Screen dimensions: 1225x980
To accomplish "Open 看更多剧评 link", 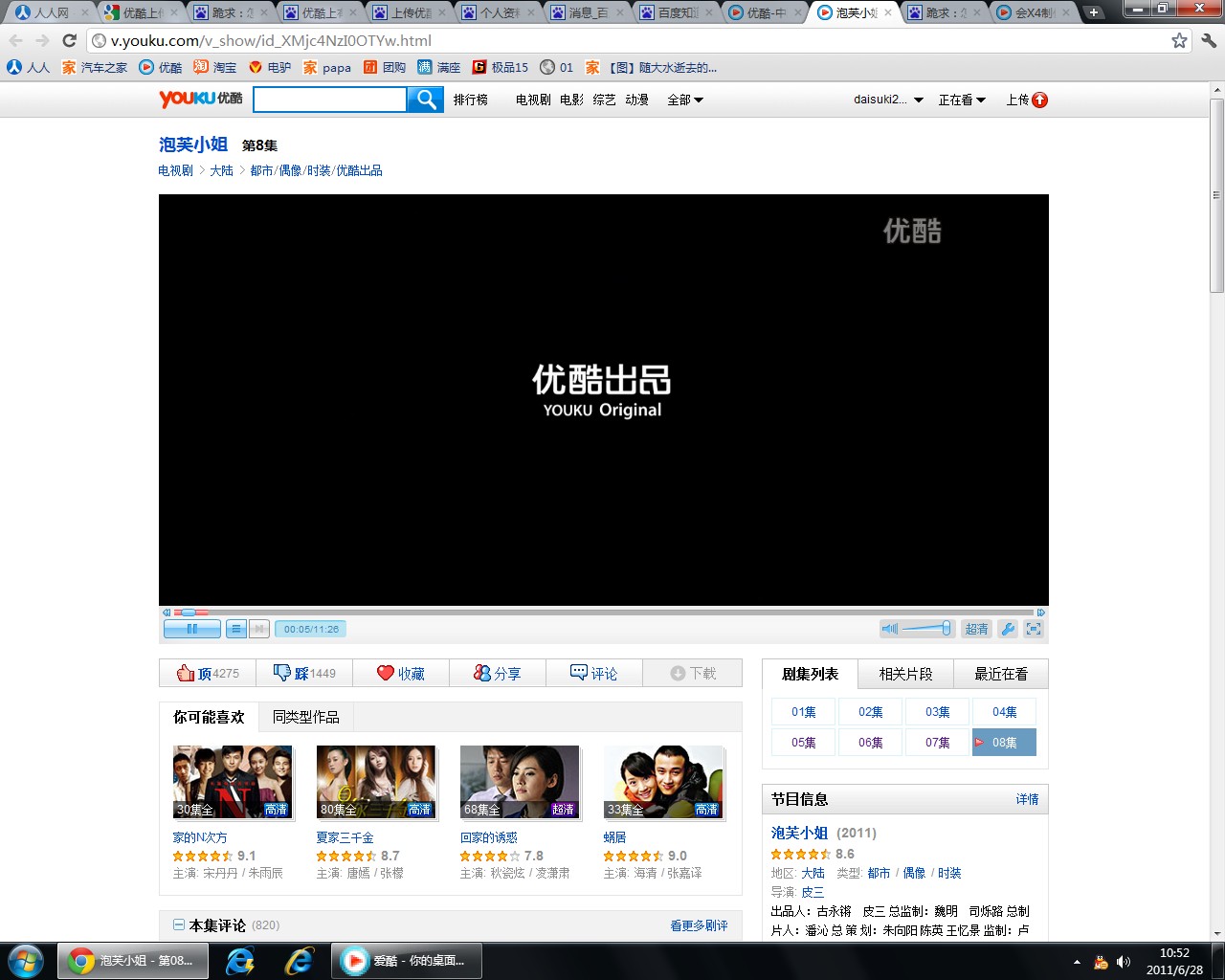I will coord(699,925).
